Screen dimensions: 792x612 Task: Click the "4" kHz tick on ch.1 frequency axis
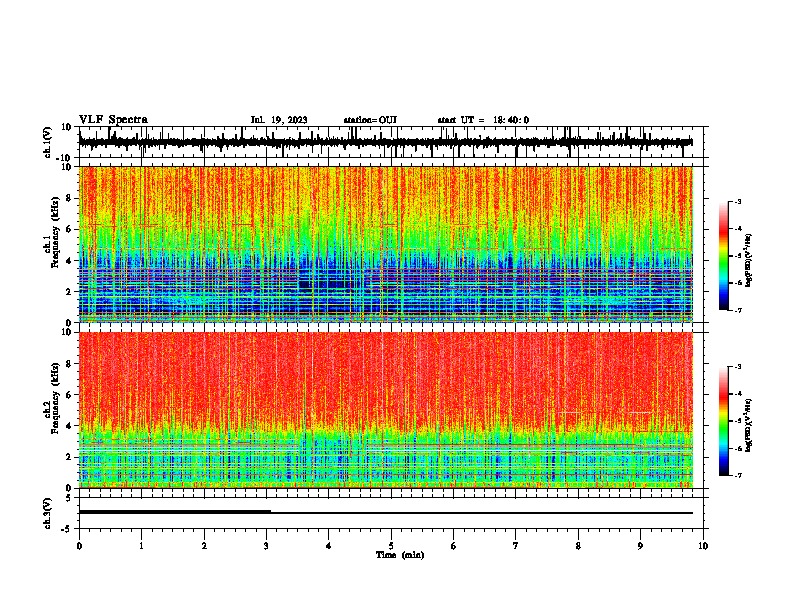click(70, 261)
